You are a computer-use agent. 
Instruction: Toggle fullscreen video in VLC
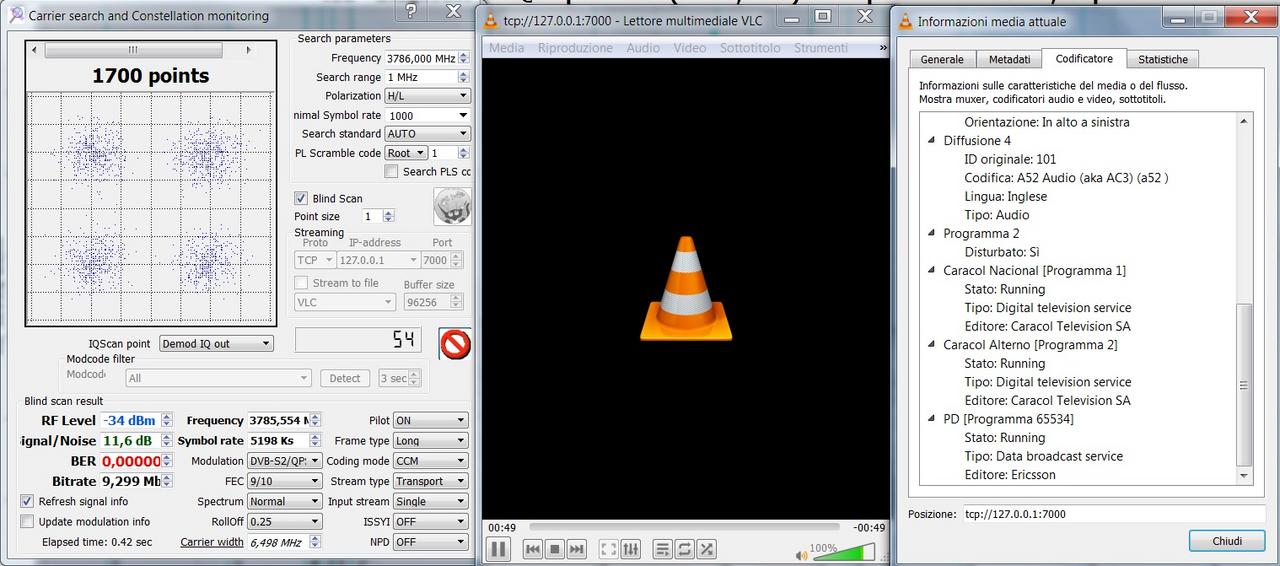609,549
